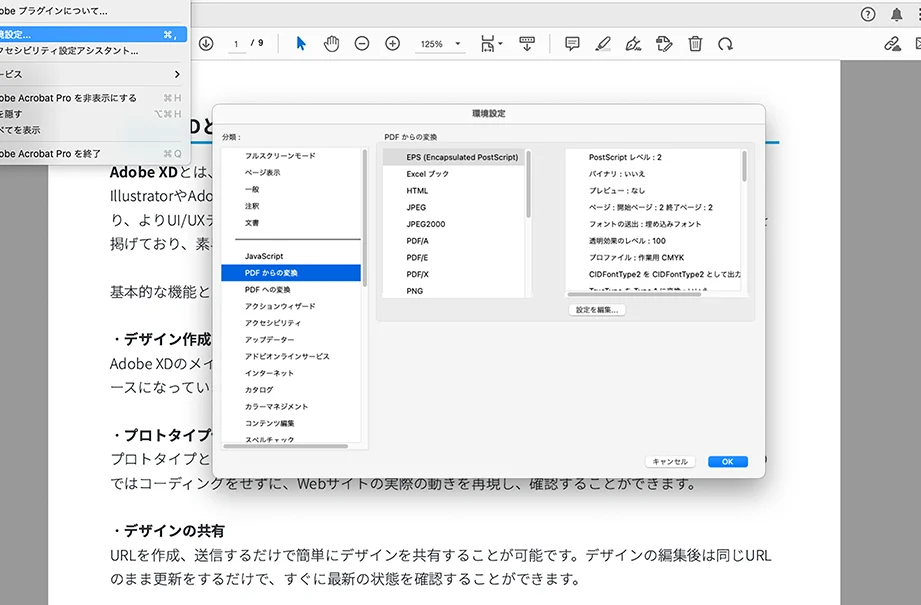Click category list horizontal scrollbar

tap(286, 446)
